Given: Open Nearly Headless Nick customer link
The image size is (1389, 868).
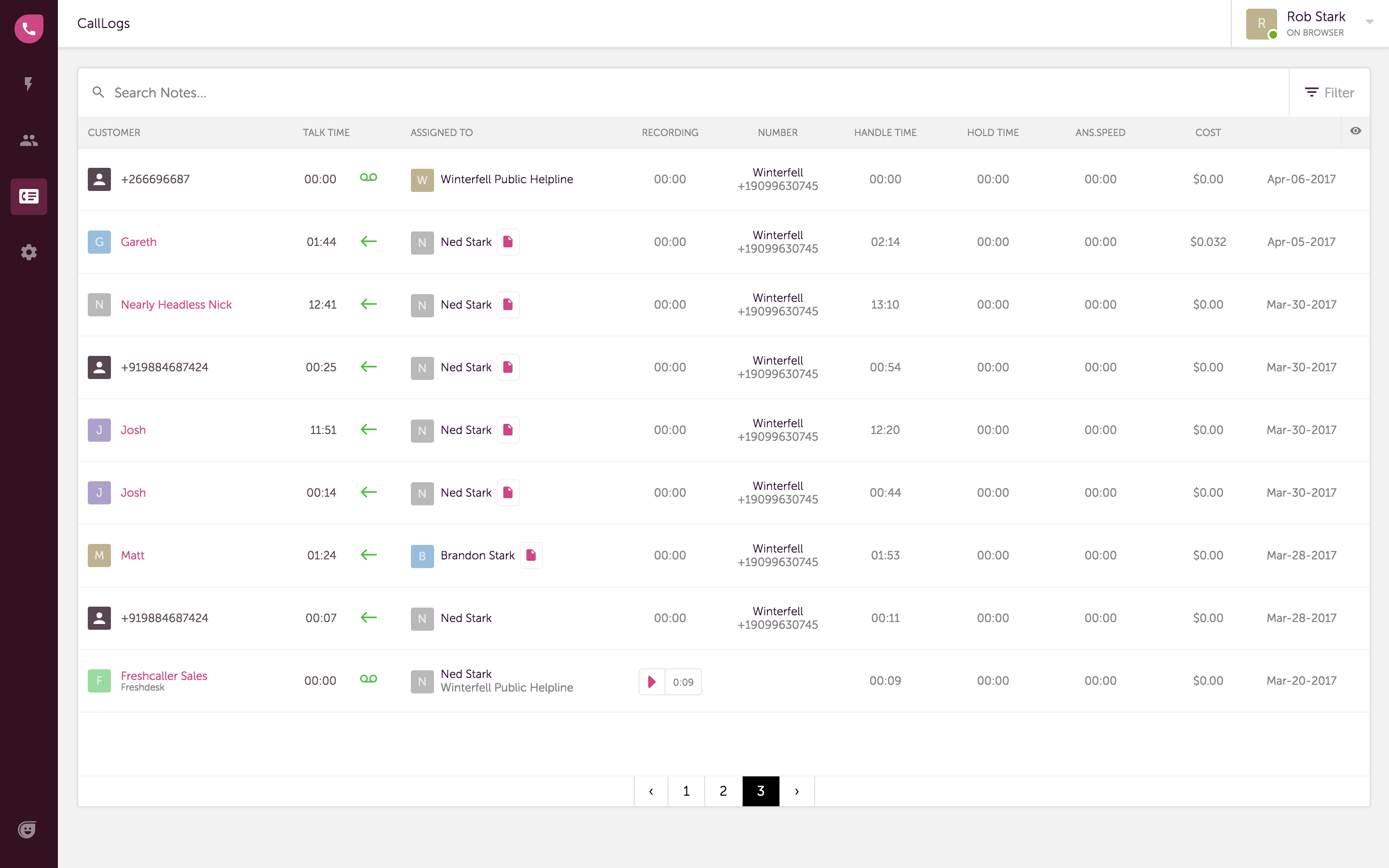Looking at the screenshot, I should tap(176, 304).
